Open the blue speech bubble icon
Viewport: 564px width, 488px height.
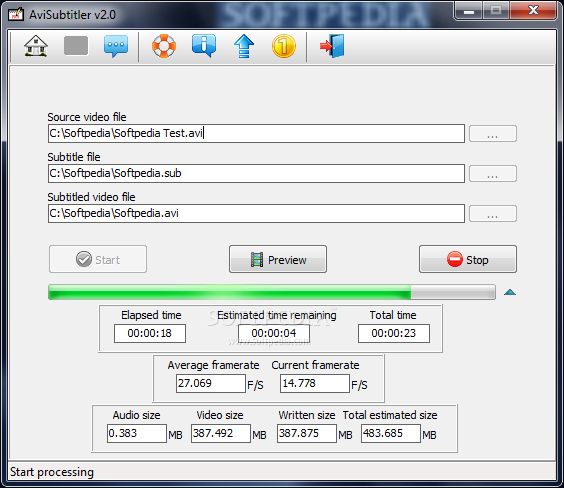pos(116,46)
